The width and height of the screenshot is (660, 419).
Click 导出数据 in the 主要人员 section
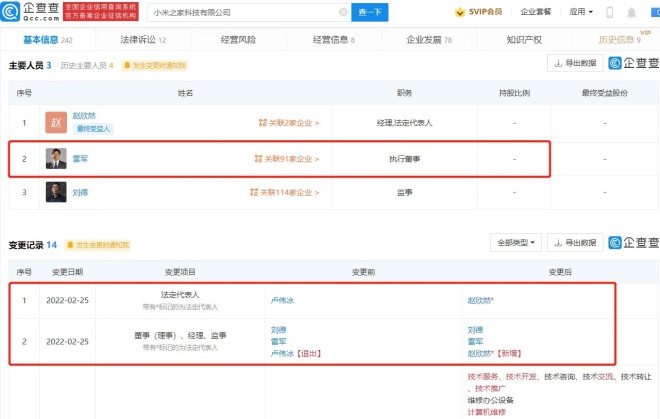[575, 64]
